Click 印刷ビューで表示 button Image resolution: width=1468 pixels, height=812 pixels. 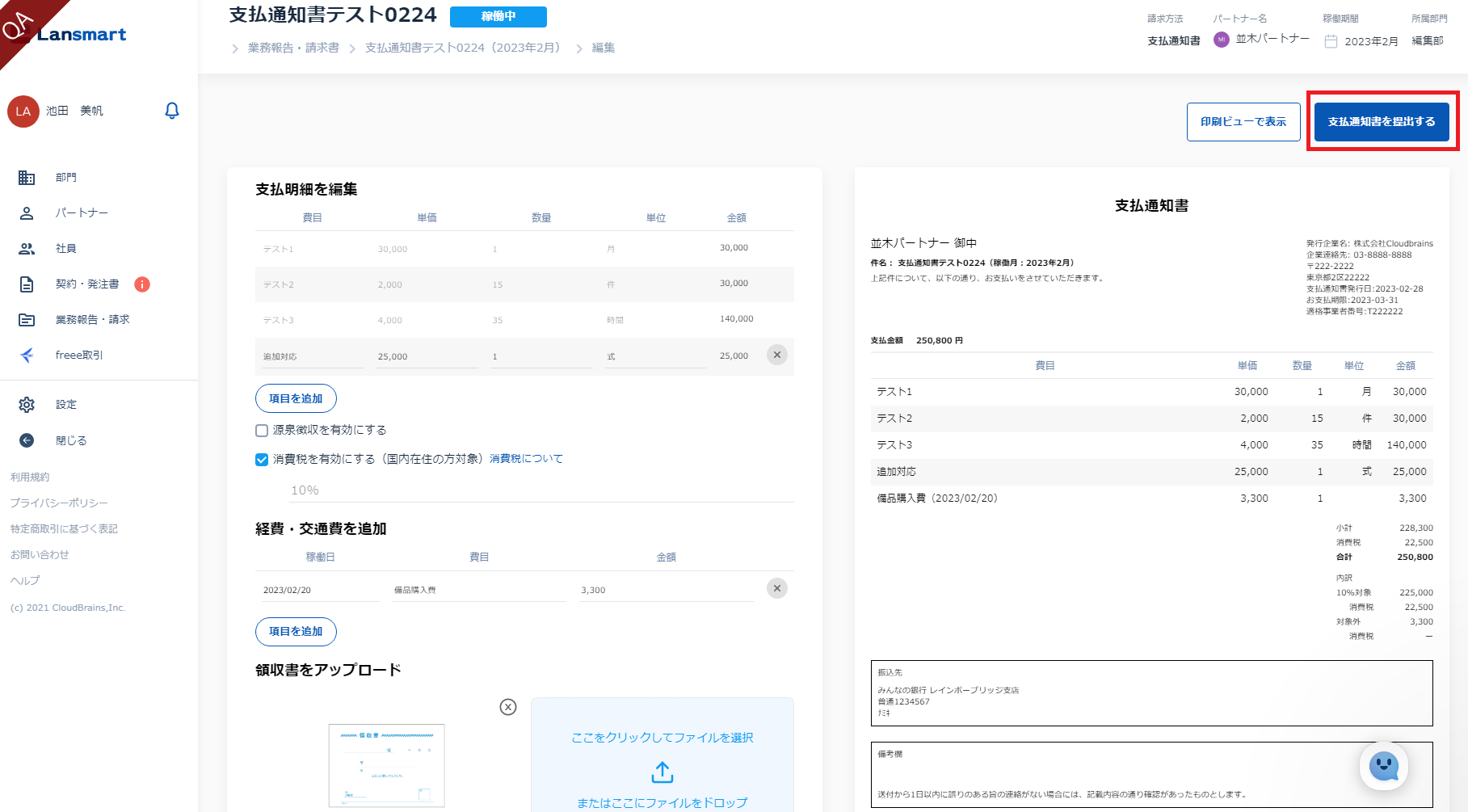tap(1243, 122)
